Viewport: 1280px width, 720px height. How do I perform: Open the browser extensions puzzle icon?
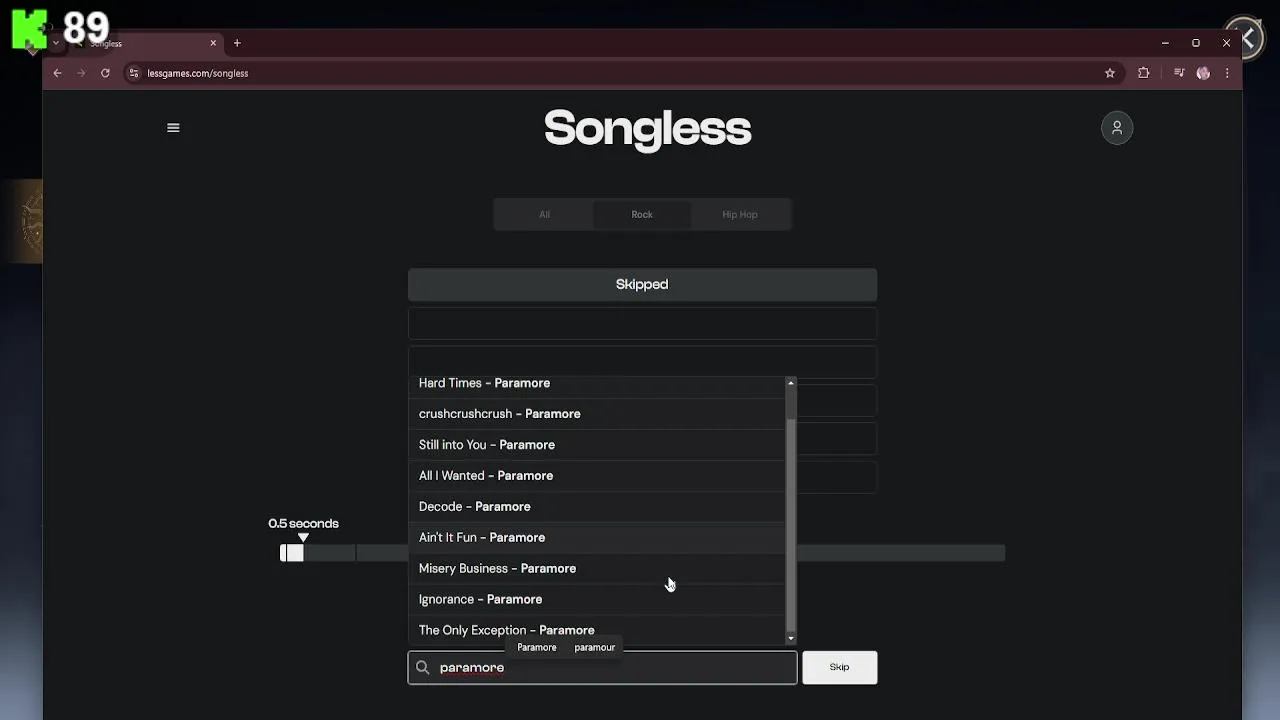click(x=1144, y=73)
